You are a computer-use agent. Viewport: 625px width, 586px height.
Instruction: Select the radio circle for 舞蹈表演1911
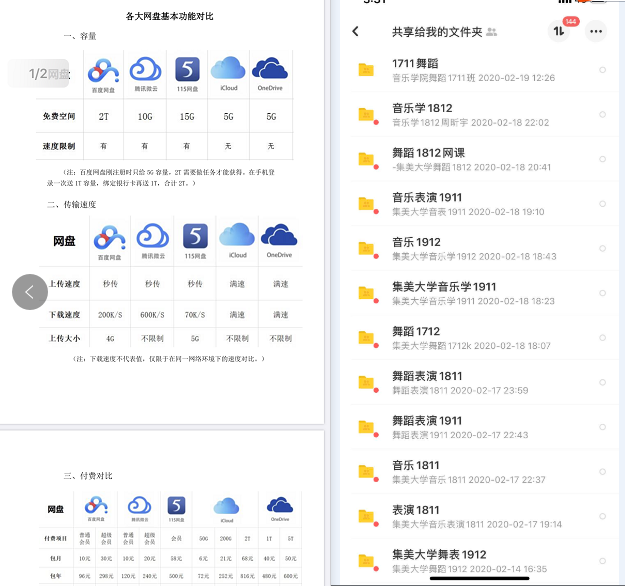[602, 427]
